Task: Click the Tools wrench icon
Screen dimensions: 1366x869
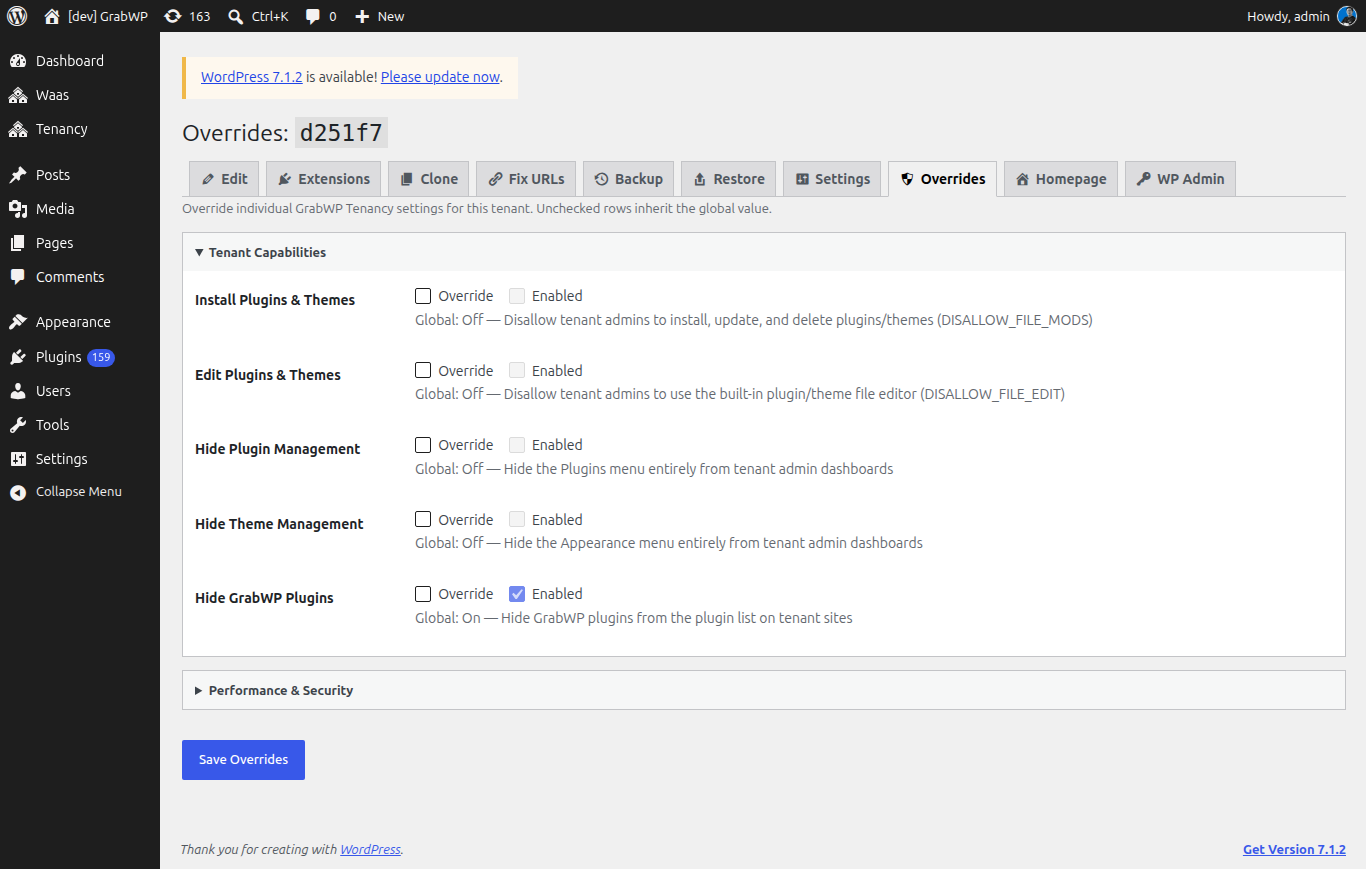Action: (x=18, y=425)
